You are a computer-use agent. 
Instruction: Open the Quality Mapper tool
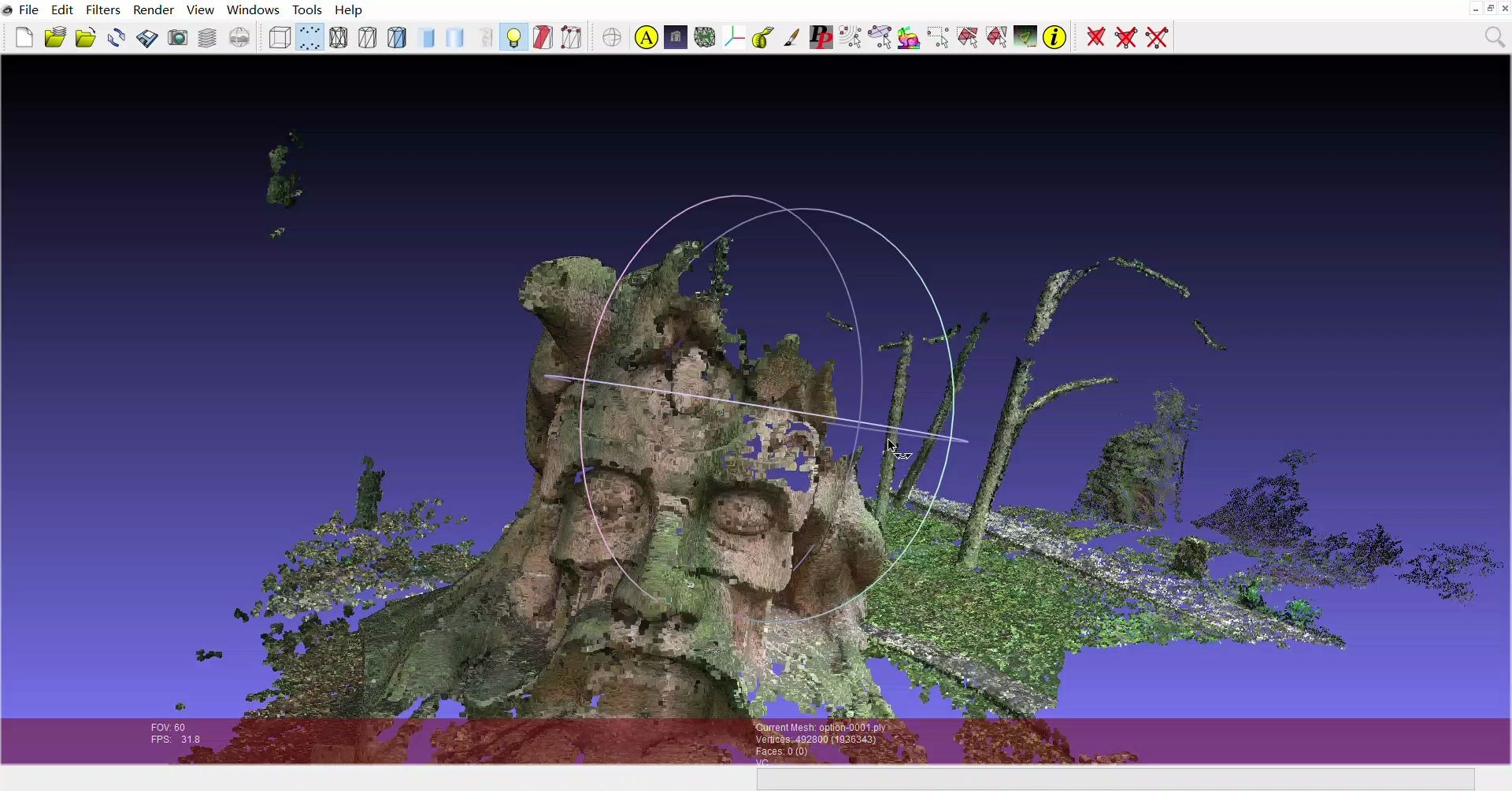tap(907, 37)
